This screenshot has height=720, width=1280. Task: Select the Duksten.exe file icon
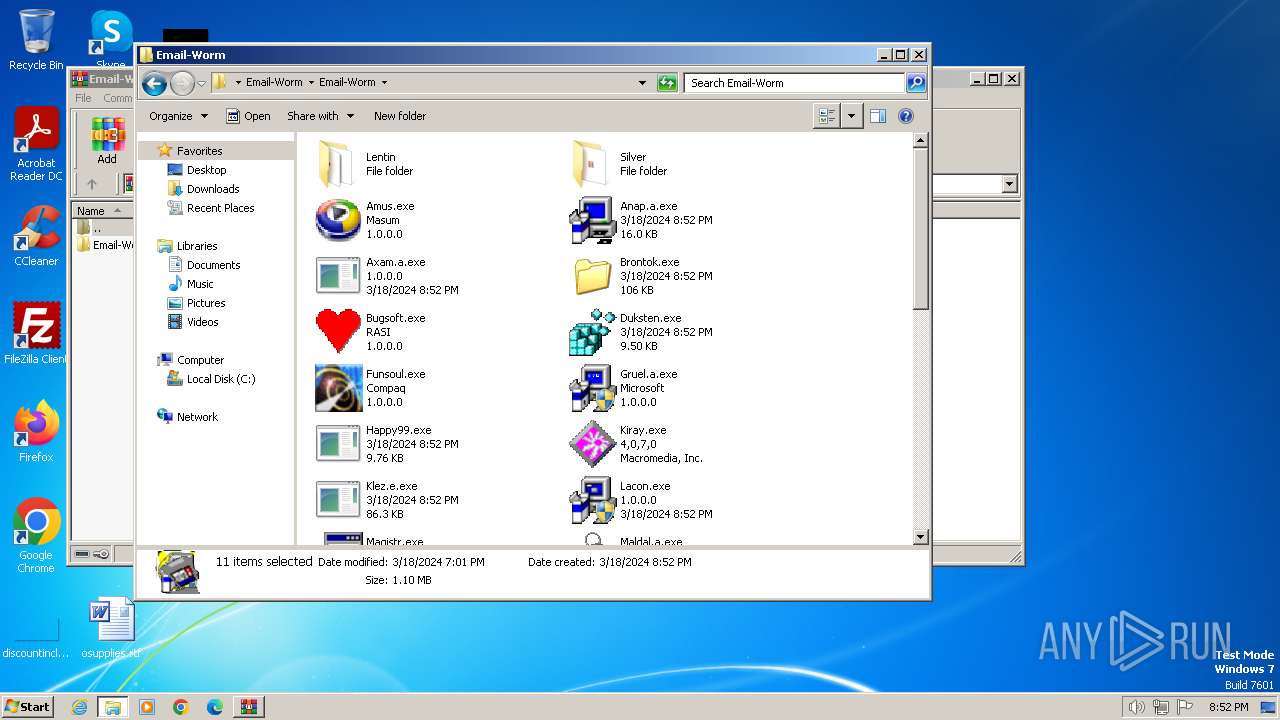(x=592, y=332)
